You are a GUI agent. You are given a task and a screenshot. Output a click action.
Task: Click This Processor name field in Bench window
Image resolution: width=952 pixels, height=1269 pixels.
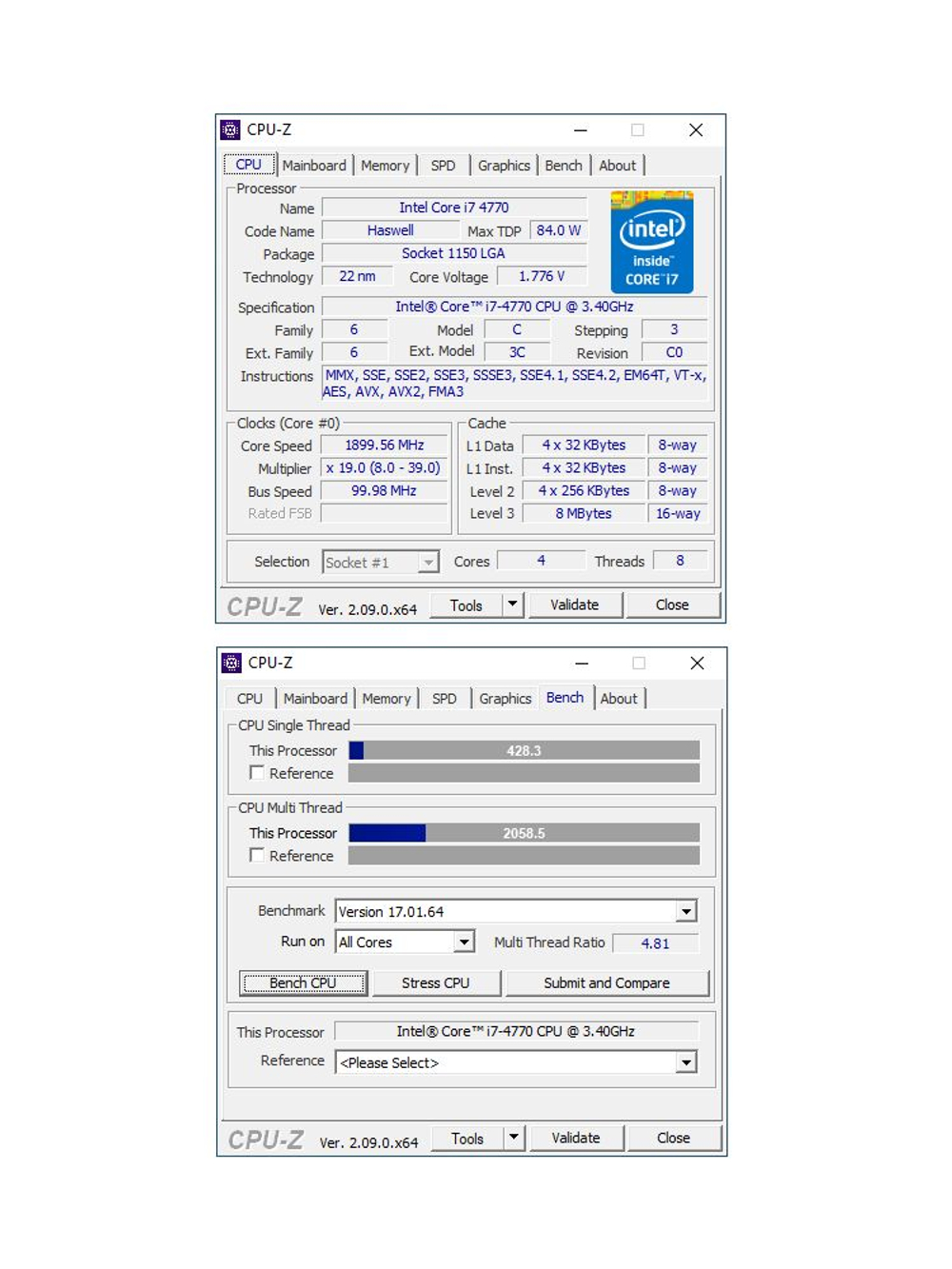[x=516, y=1031]
